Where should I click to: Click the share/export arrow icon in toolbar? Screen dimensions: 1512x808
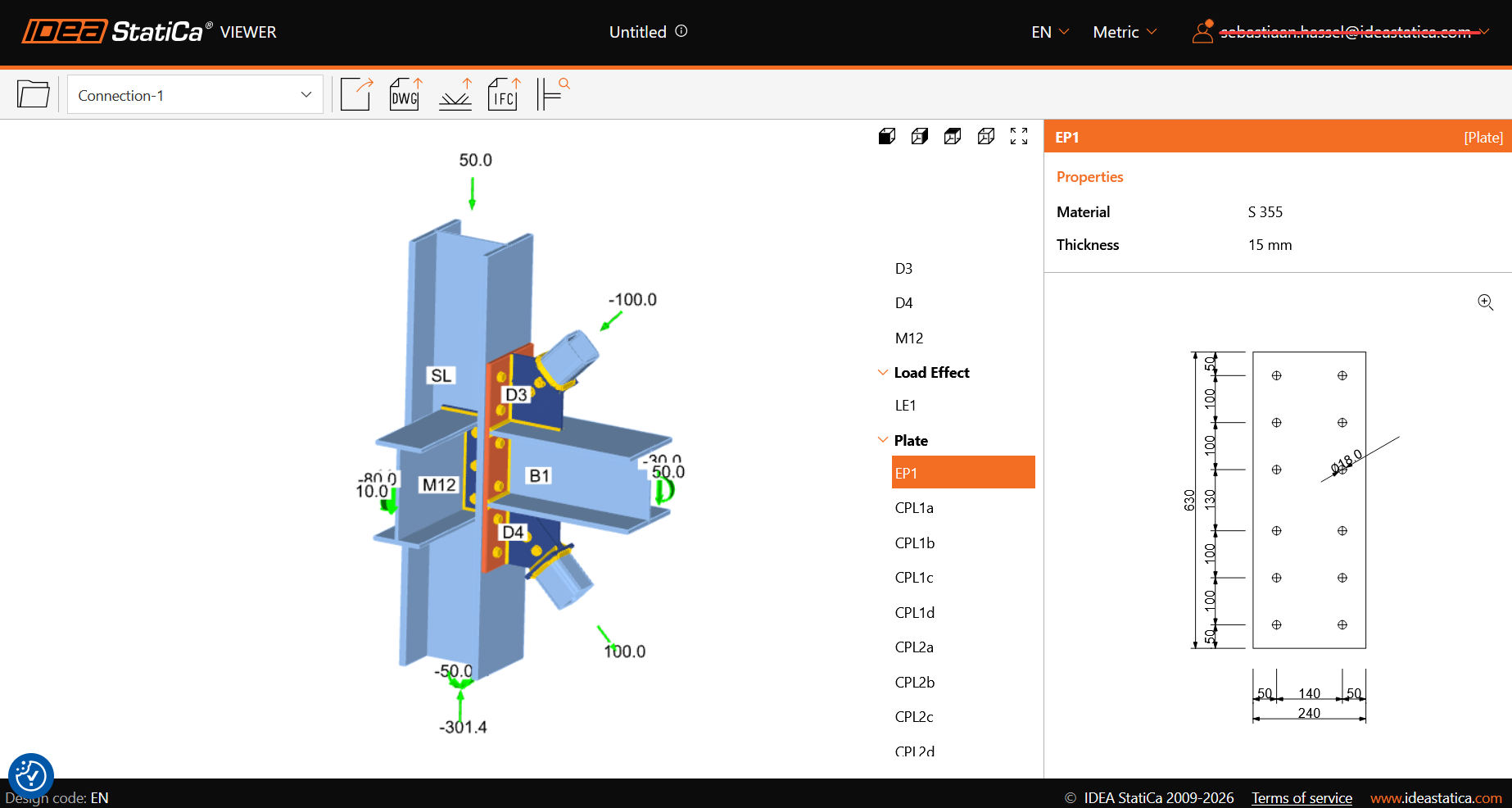coord(356,94)
